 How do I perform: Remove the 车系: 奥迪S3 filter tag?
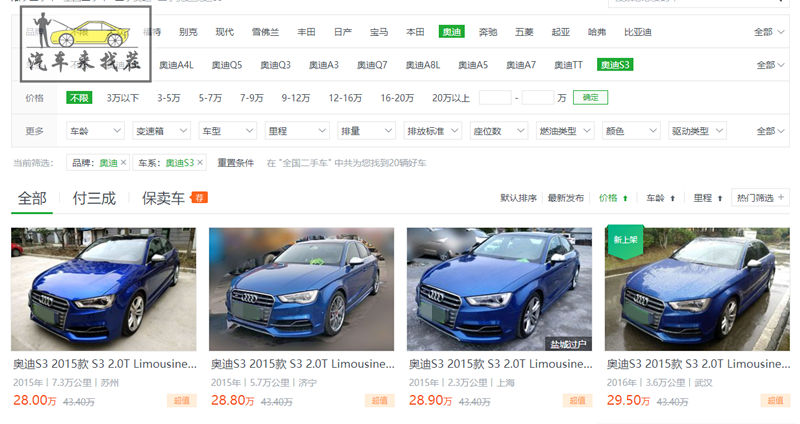click(200, 163)
